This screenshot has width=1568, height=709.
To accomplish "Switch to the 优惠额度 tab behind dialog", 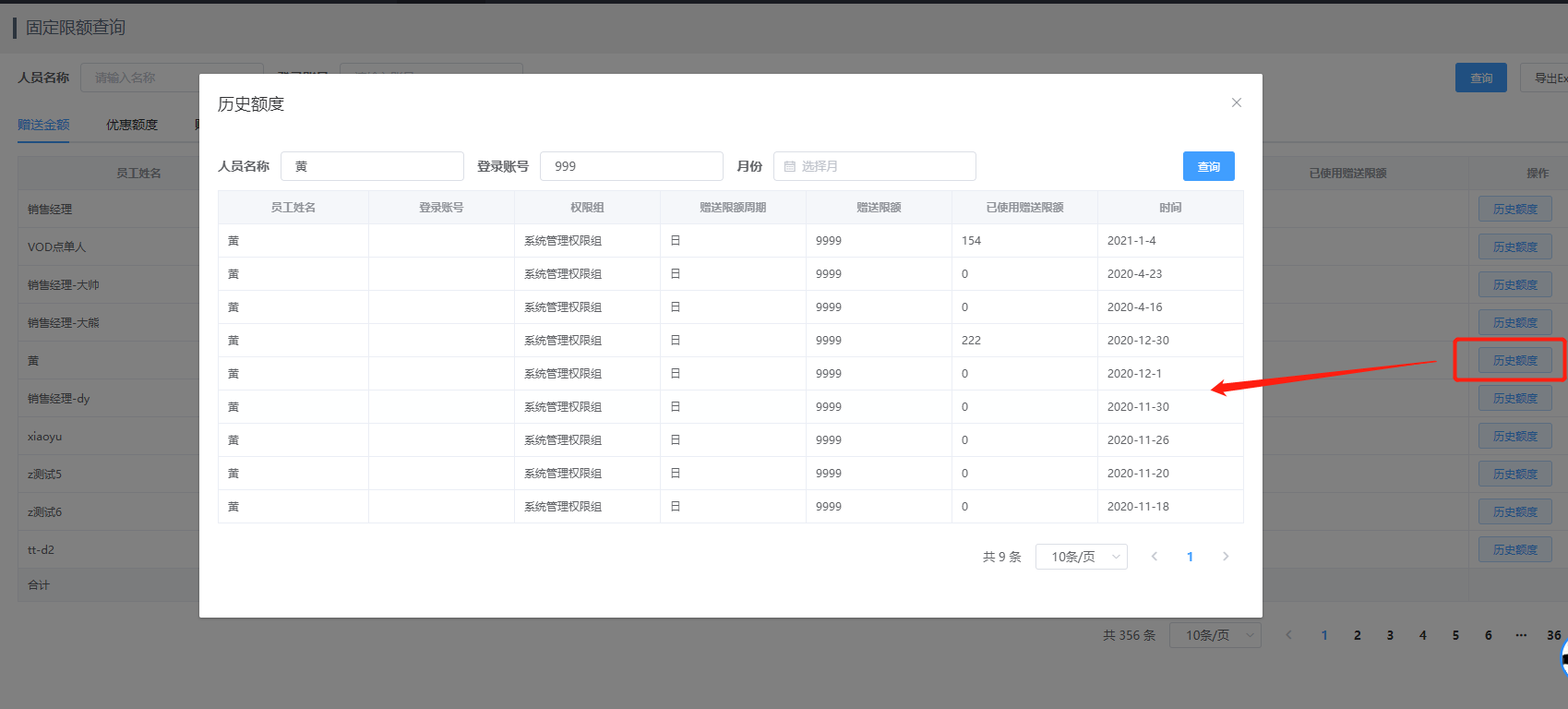I will point(132,125).
